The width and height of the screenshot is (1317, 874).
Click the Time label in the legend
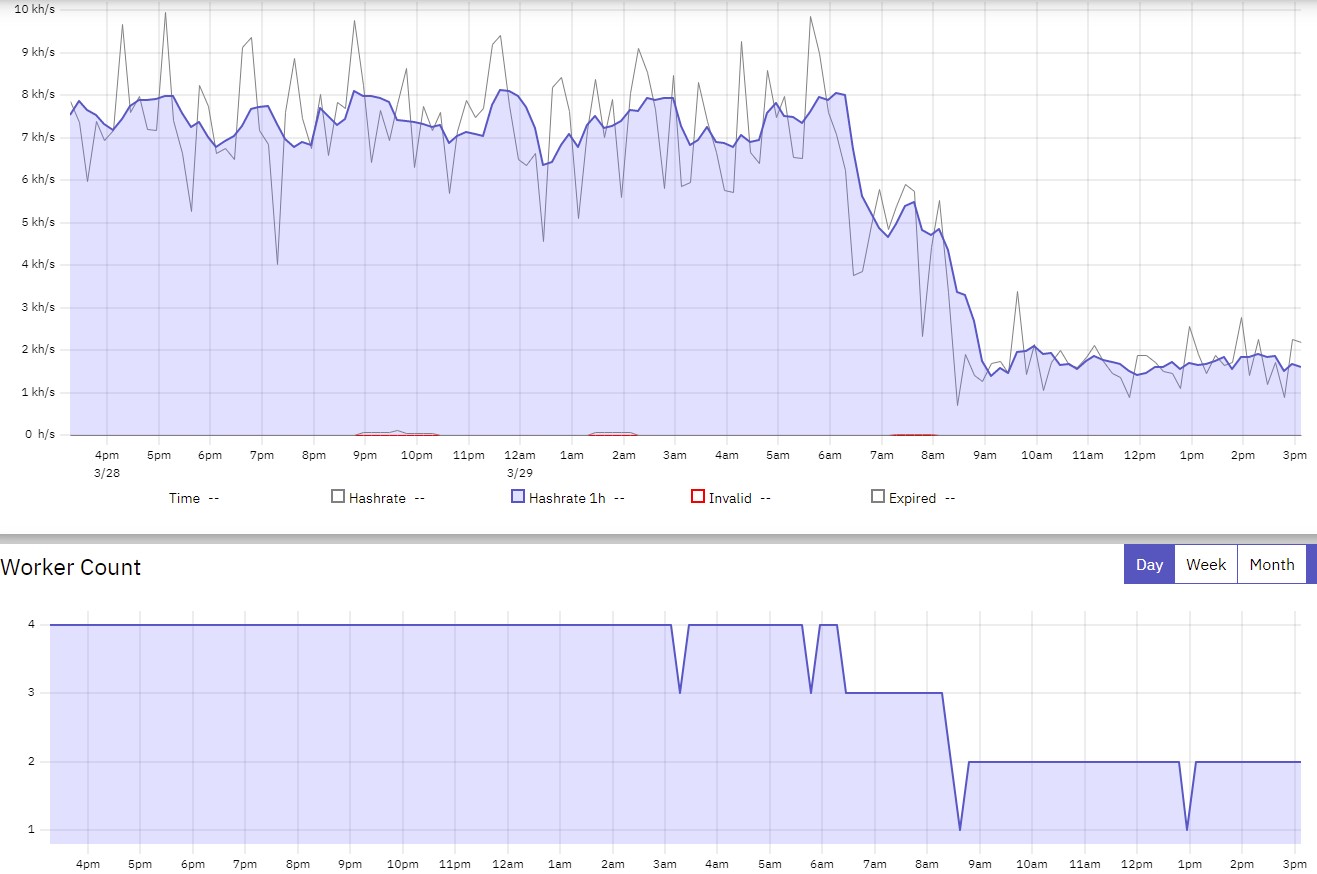(x=184, y=498)
